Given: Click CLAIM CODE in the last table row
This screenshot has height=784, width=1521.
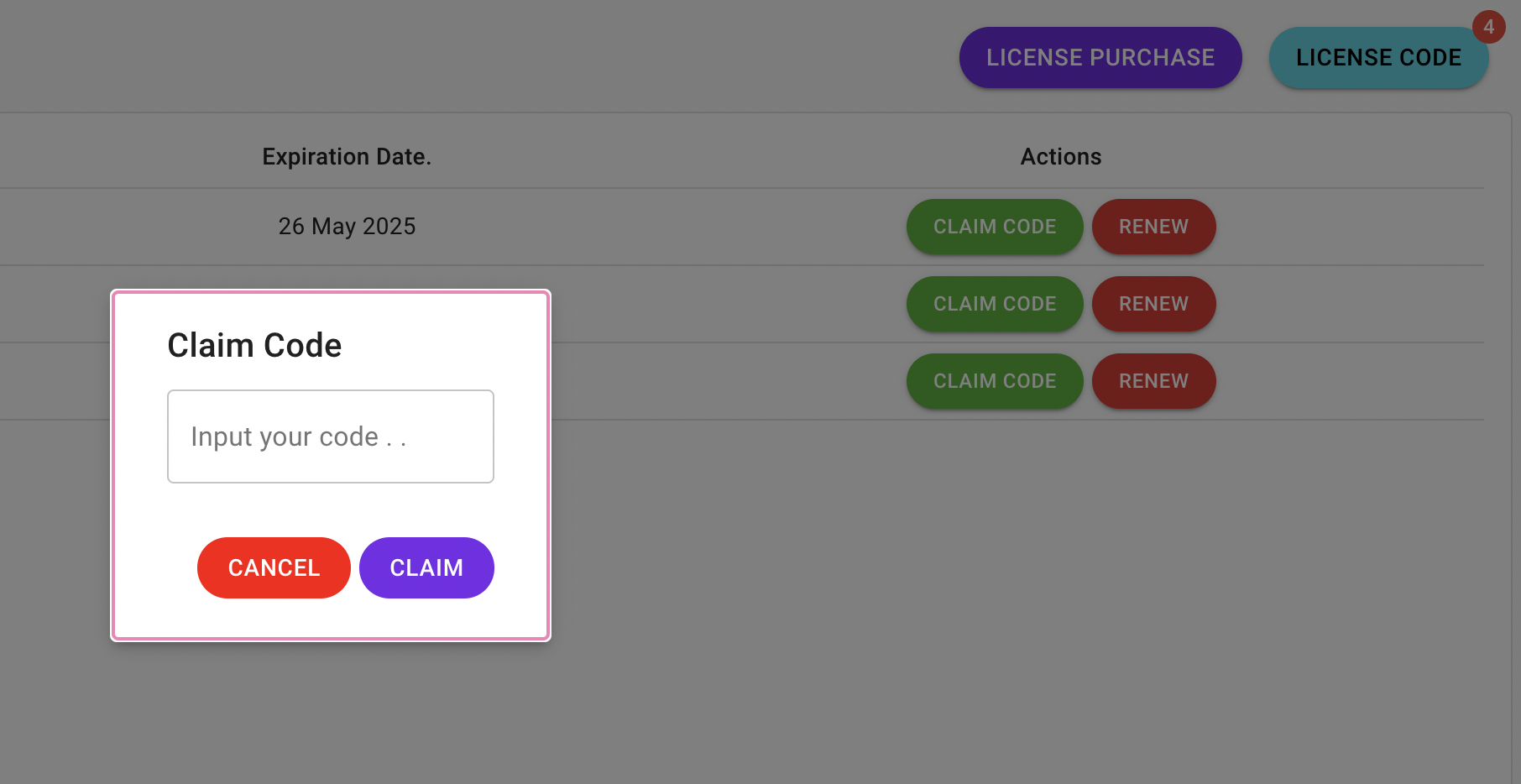Looking at the screenshot, I should pos(994,381).
